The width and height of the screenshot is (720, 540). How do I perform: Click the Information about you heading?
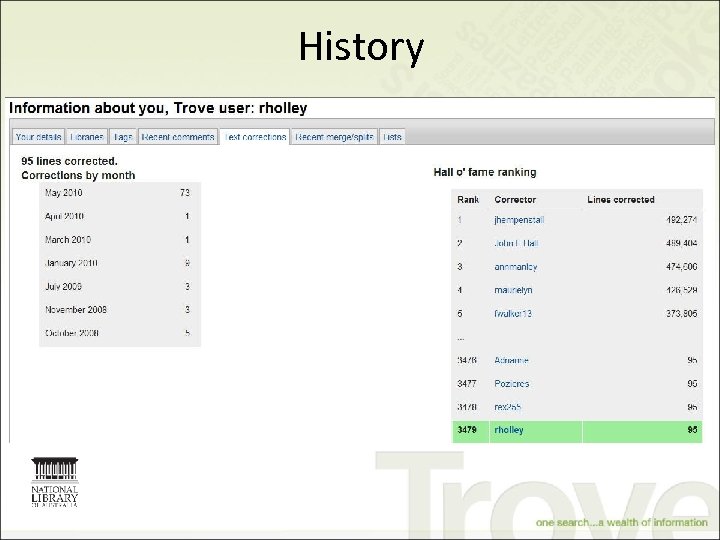[x=158, y=108]
